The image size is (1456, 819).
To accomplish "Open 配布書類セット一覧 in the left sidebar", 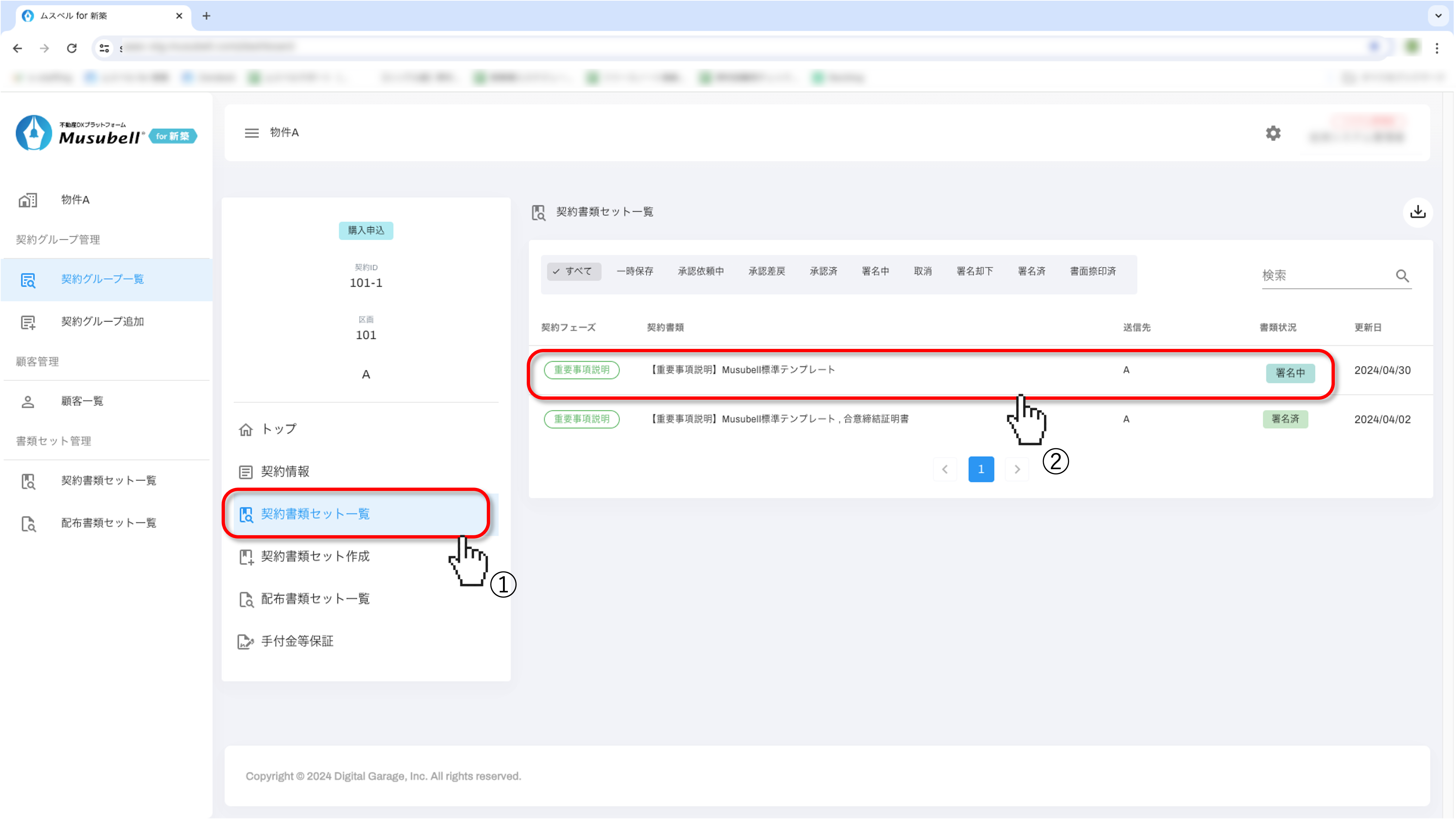I will (109, 523).
